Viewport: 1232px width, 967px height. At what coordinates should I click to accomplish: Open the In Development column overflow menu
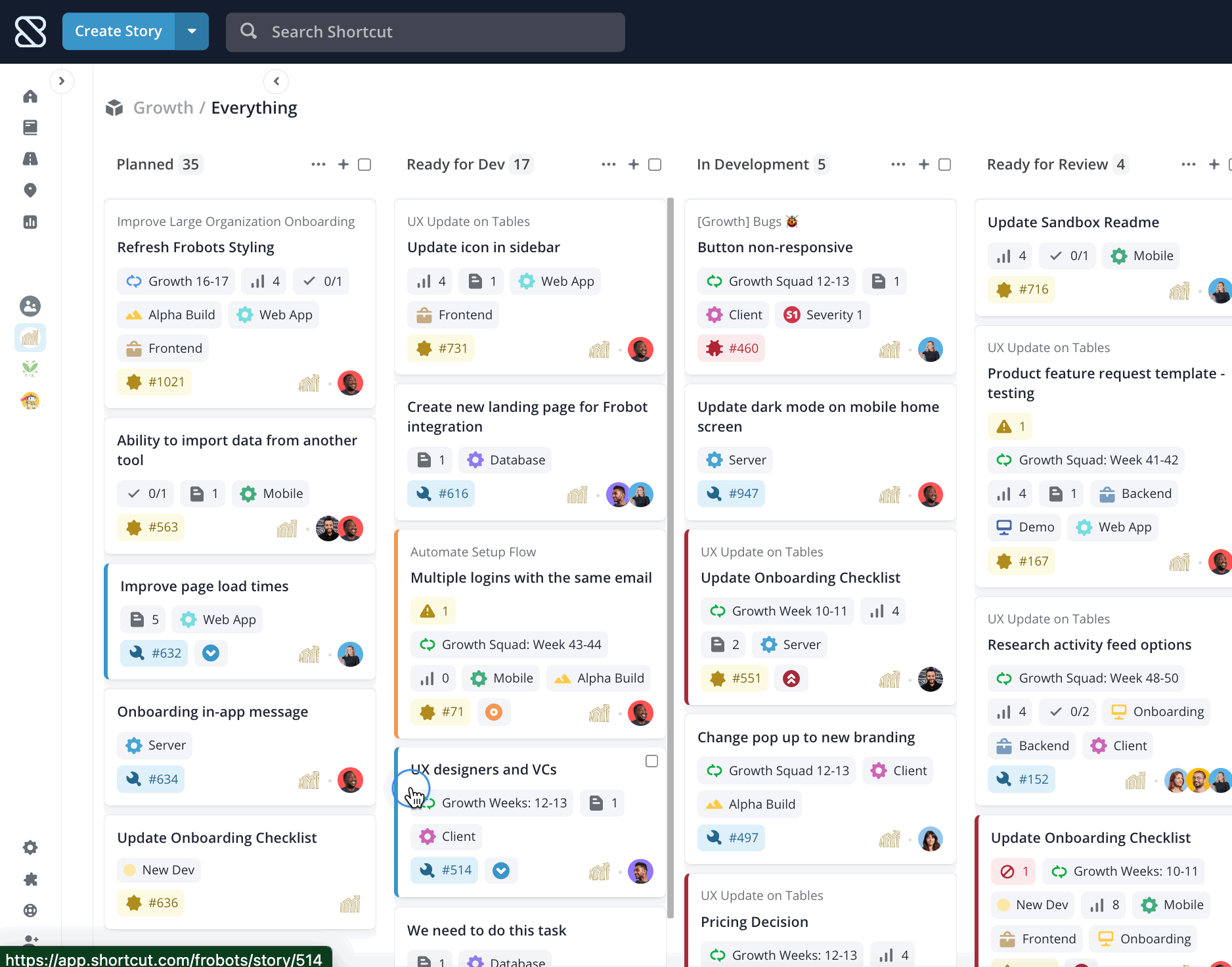[898, 164]
